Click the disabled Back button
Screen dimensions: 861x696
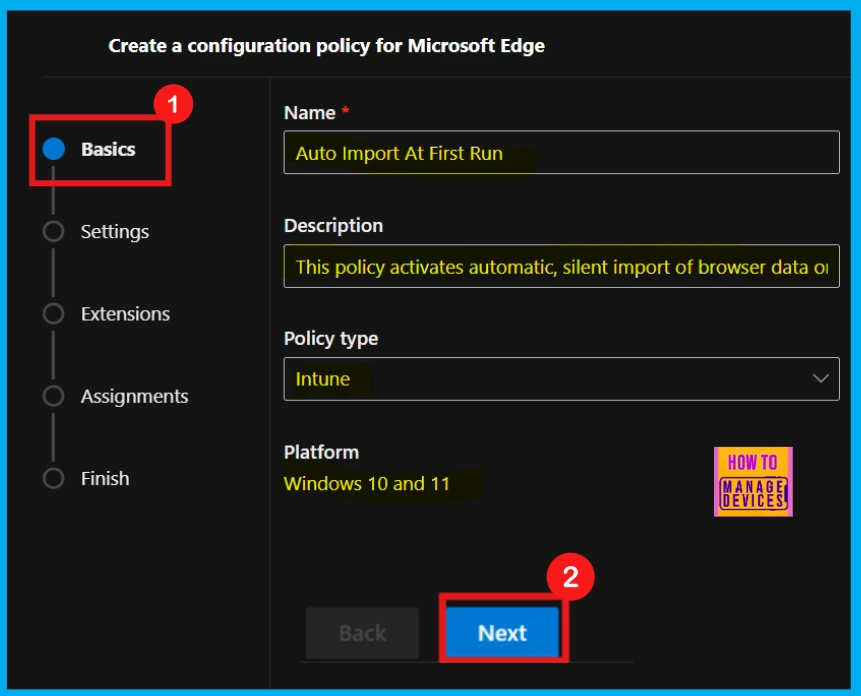point(362,633)
